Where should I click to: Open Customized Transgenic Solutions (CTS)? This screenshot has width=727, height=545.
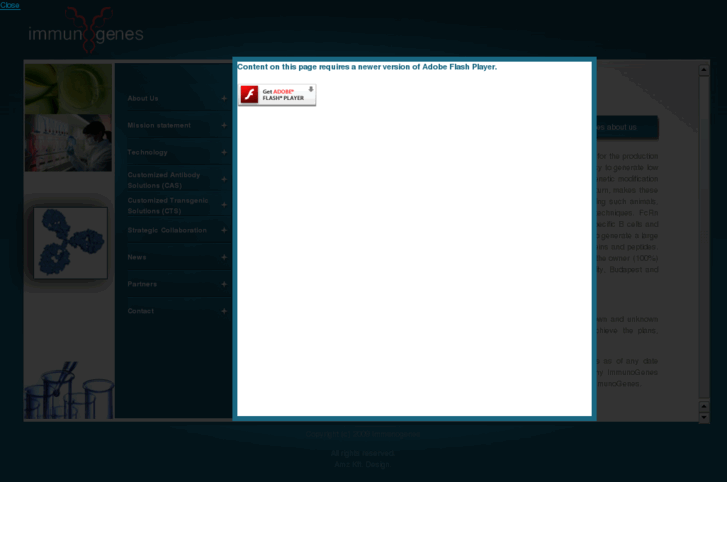tap(168, 205)
